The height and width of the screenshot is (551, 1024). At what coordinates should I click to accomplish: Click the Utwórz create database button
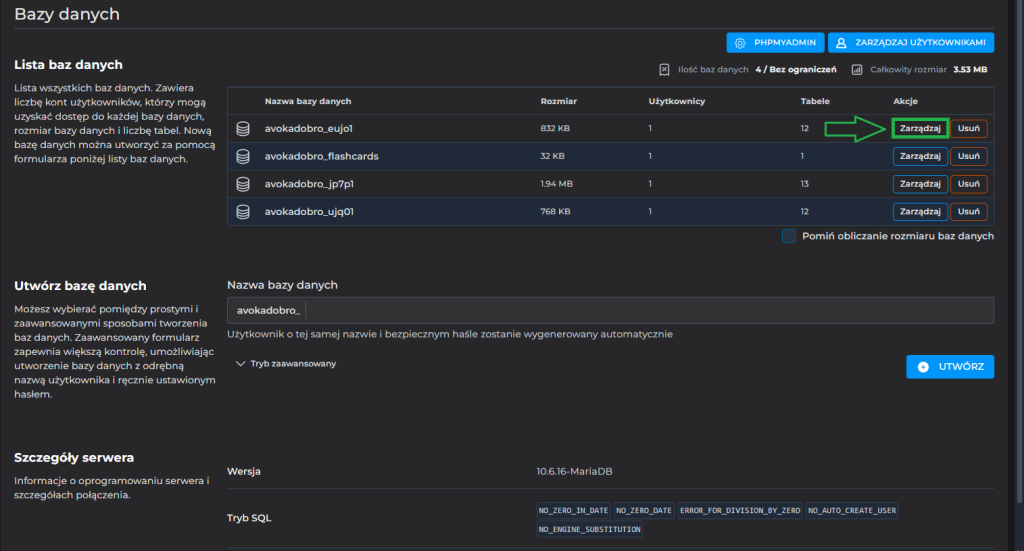[x=950, y=367]
